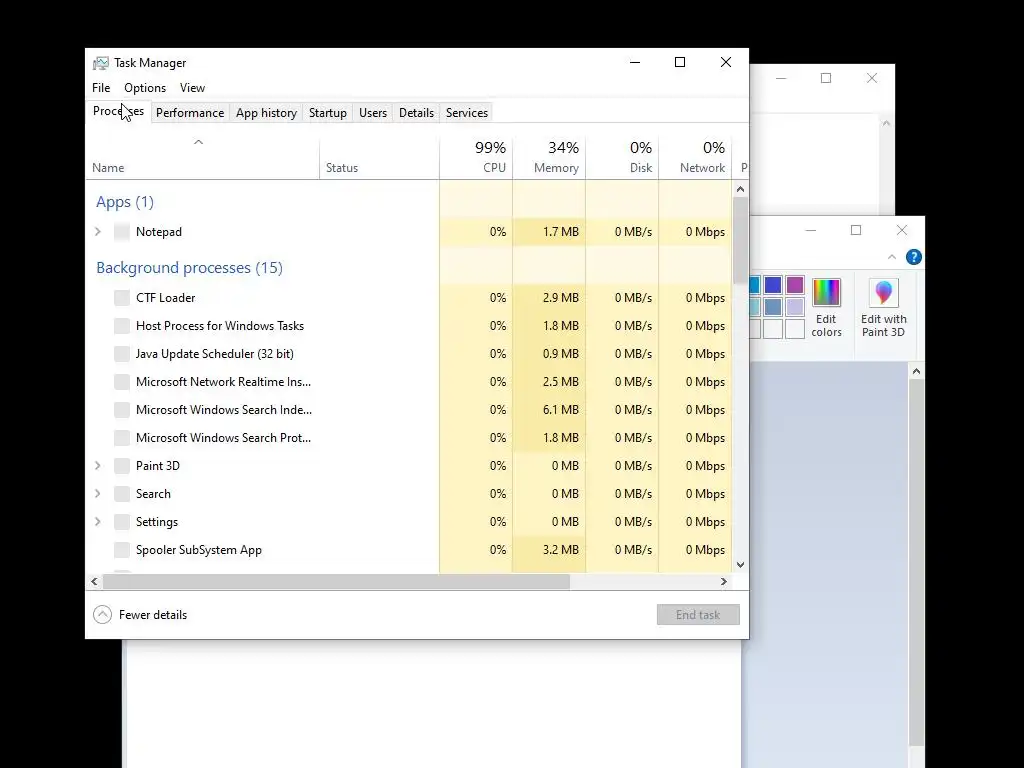Image resolution: width=1024 pixels, height=768 pixels.
Task: Click the 6.1 MB memory value
Action: pyautogui.click(x=560, y=409)
